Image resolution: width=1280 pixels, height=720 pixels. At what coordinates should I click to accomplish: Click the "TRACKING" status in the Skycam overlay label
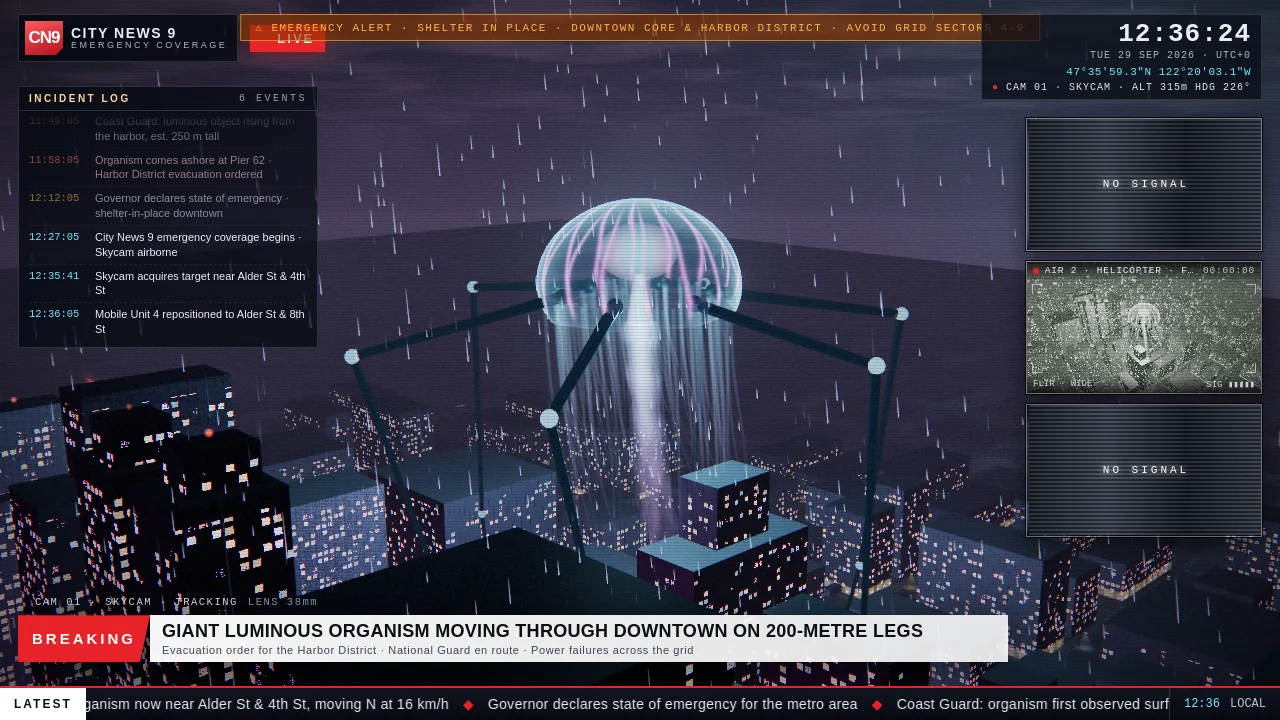(207, 602)
